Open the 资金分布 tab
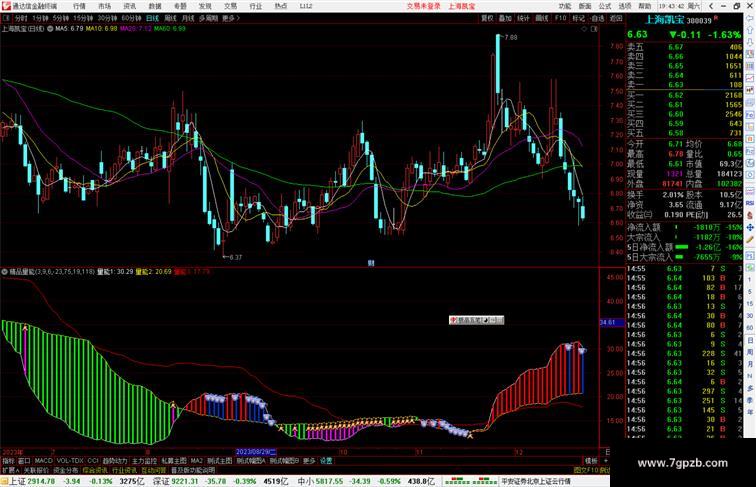 point(66,470)
